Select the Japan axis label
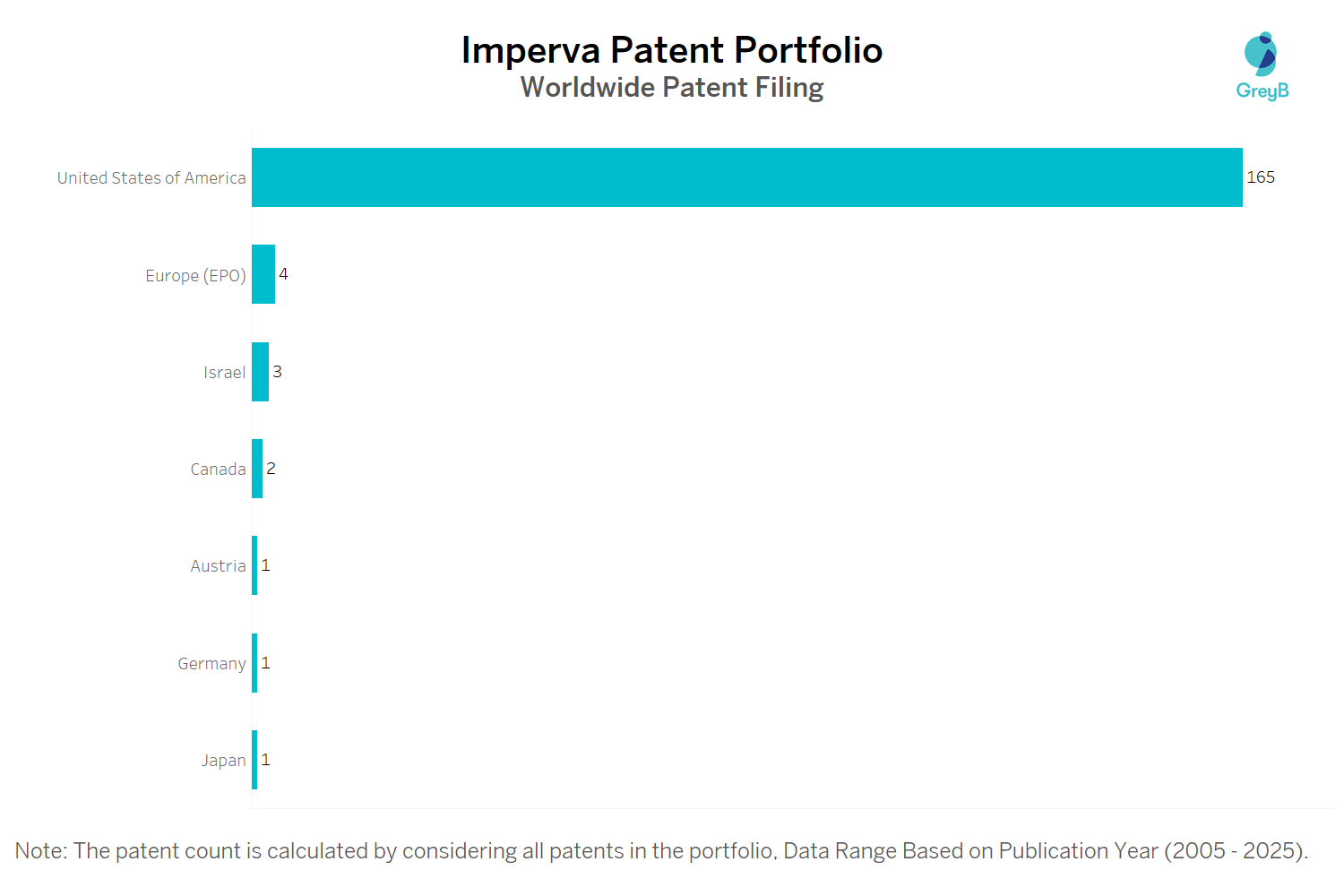Image resolution: width=1344 pixels, height=896 pixels. pyautogui.click(x=223, y=761)
